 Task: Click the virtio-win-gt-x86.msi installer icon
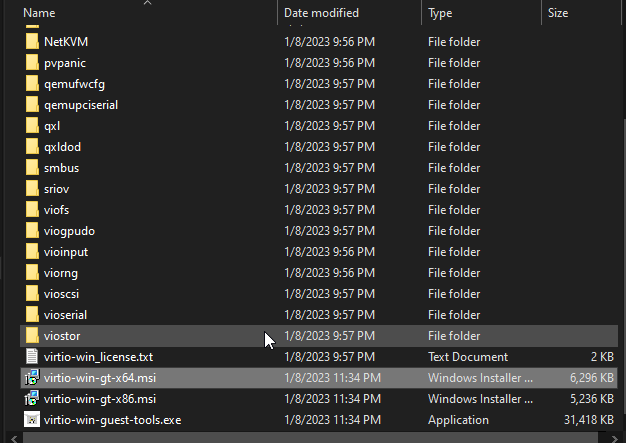click(32, 399)
